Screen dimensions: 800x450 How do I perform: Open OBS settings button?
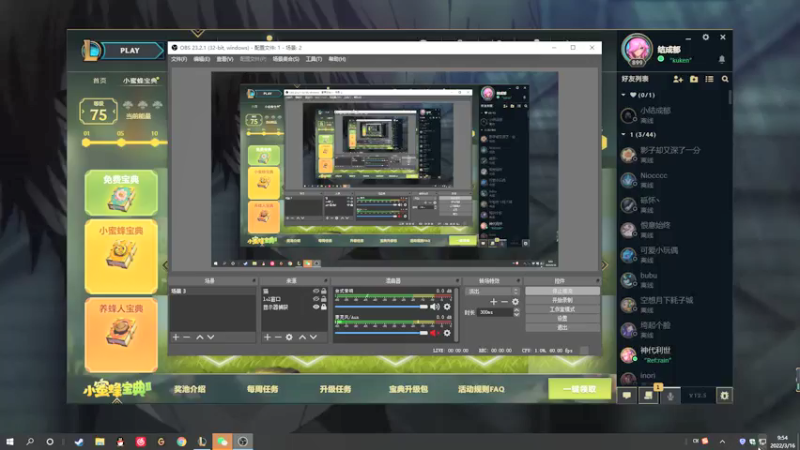(562, 318)
